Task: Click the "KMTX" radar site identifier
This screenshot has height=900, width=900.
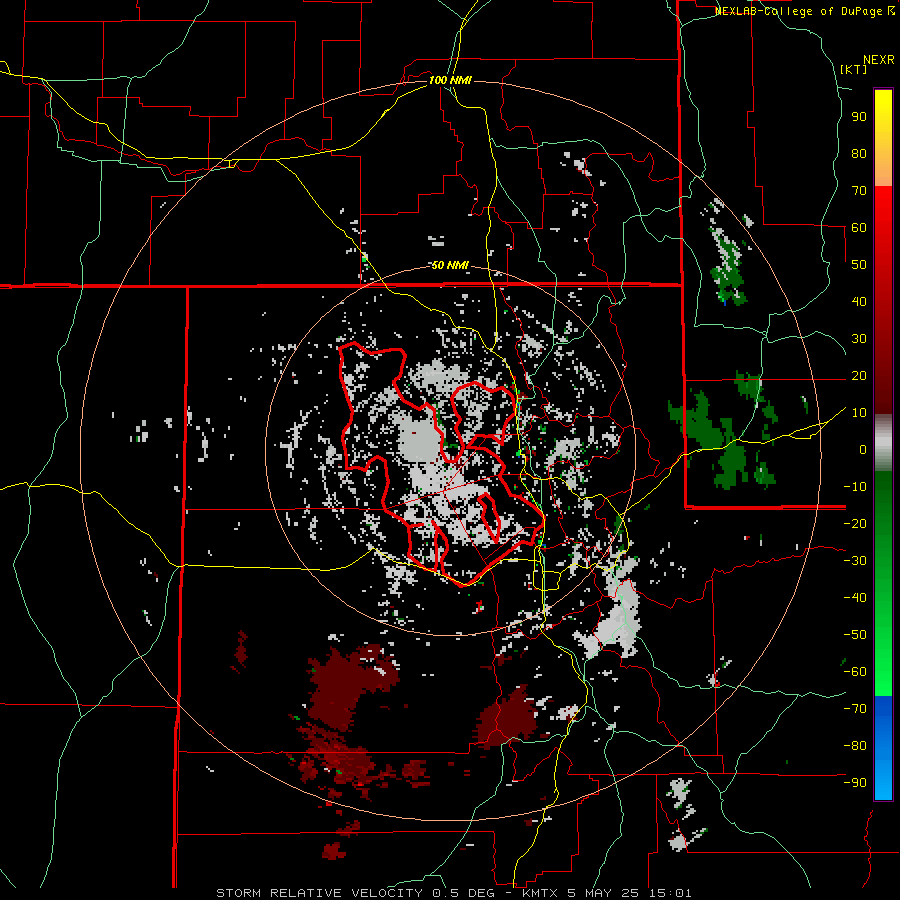Action: (x=541, y=893)
